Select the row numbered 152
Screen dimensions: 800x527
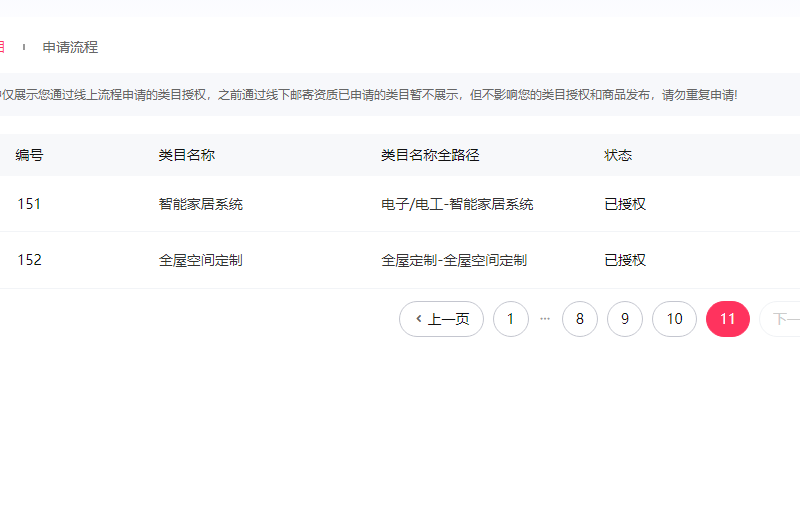click(29, 260)
